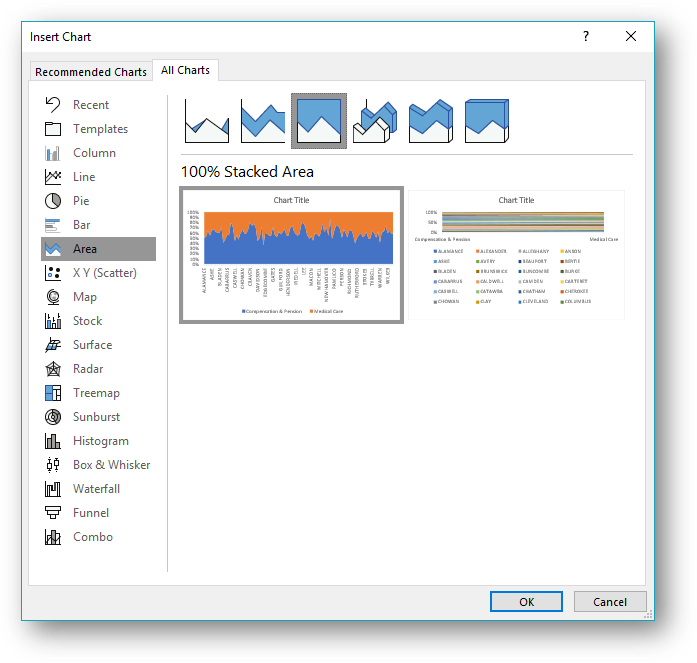Click the Help question mark button
This screenshot has width=697, height=663.
coord(586,36)
